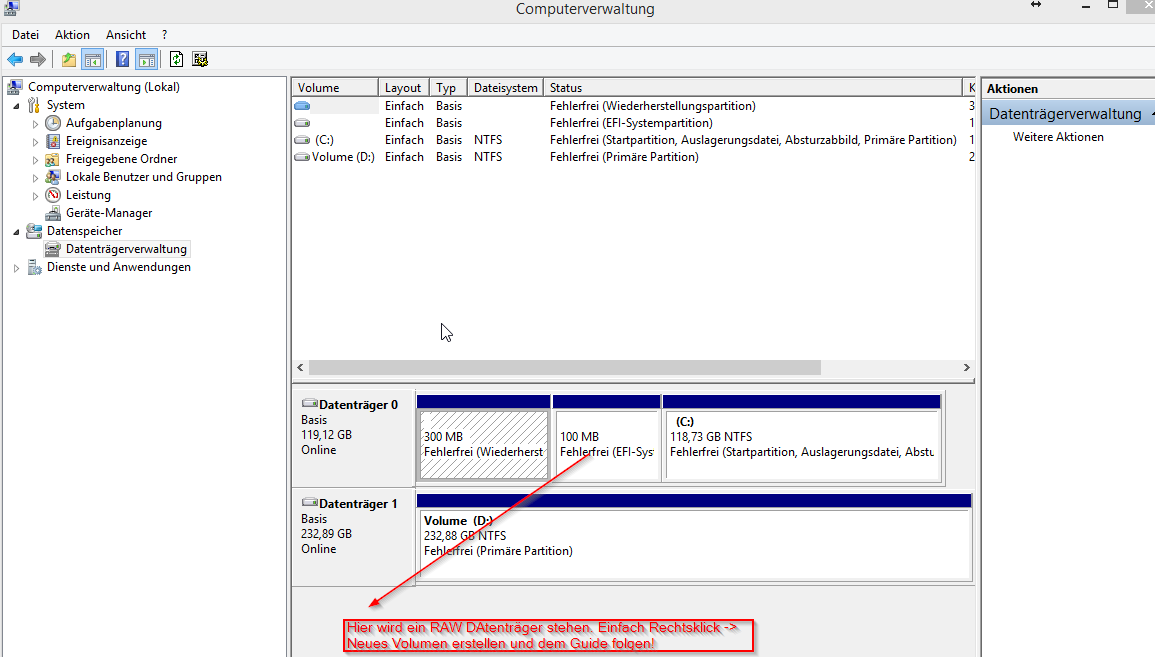Expand the Freigegebene Ordner node
Image resolution: width=1155 pixels, height=657 pixels.
pyautogui.click(x=35, y=160)
